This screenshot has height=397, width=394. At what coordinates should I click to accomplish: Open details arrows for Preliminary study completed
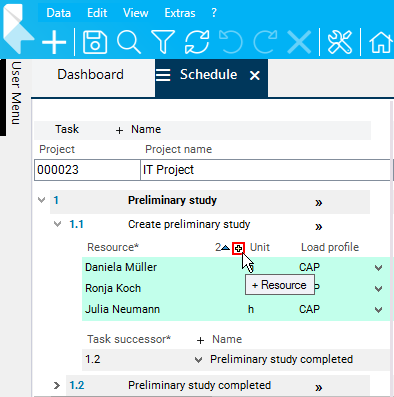pyautogui.click(x=319, y=388)
